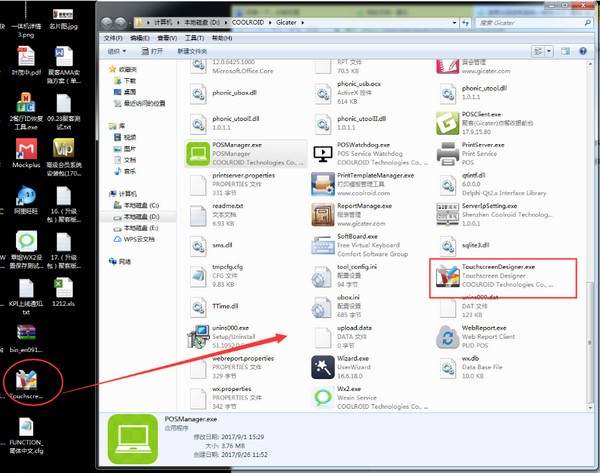600x473 pixels.
Task: Select the wx.properties file name
Action: (232, 389)
